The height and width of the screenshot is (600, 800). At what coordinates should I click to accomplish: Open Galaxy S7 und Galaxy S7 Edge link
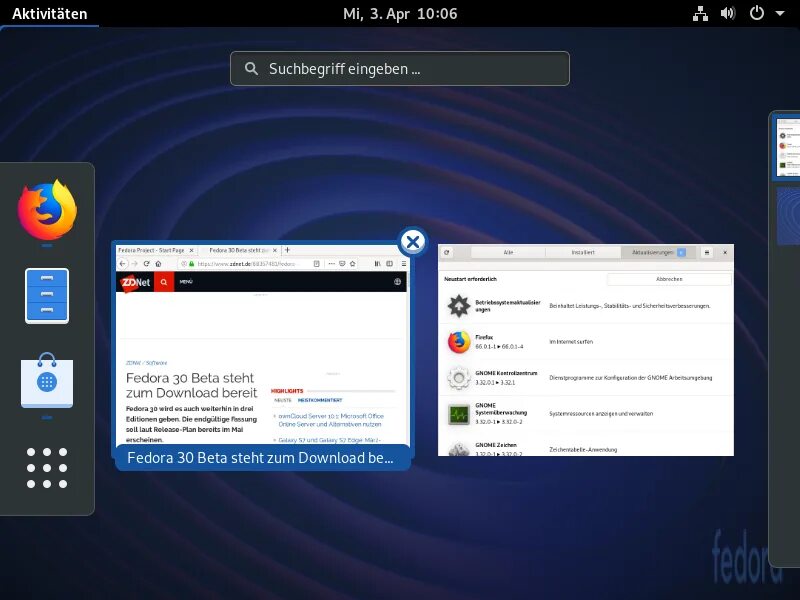click(x=329, y=440)
